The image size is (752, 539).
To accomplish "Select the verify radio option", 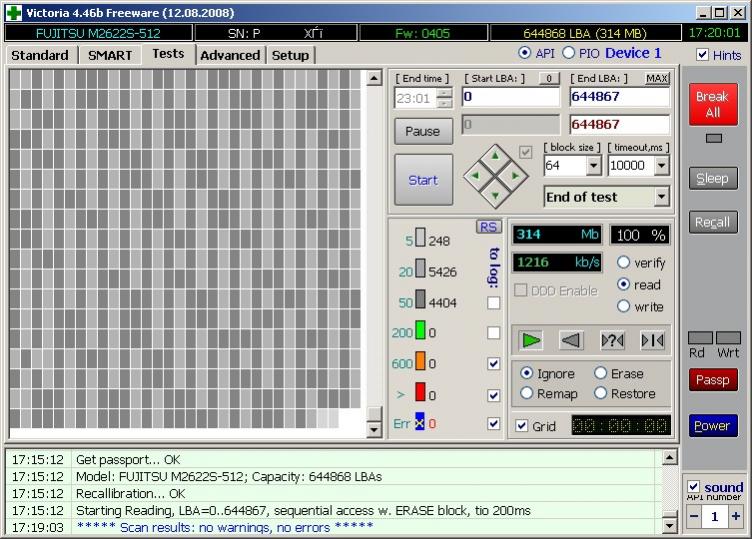I will point(624,263).
